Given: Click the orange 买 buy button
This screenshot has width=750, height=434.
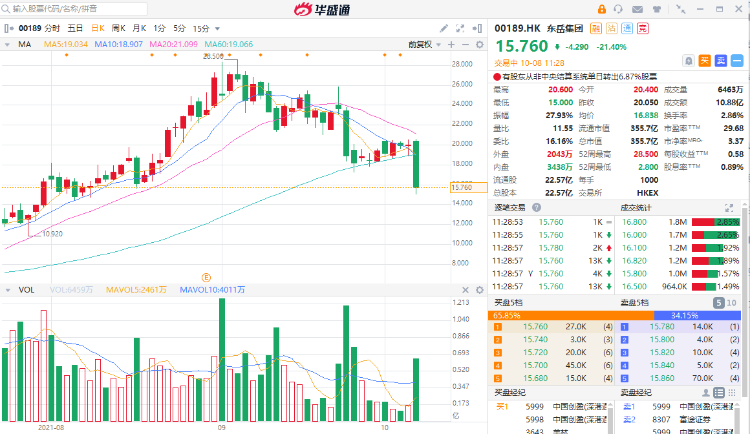Looking at the screenshot, I should (x=705, y=61).
